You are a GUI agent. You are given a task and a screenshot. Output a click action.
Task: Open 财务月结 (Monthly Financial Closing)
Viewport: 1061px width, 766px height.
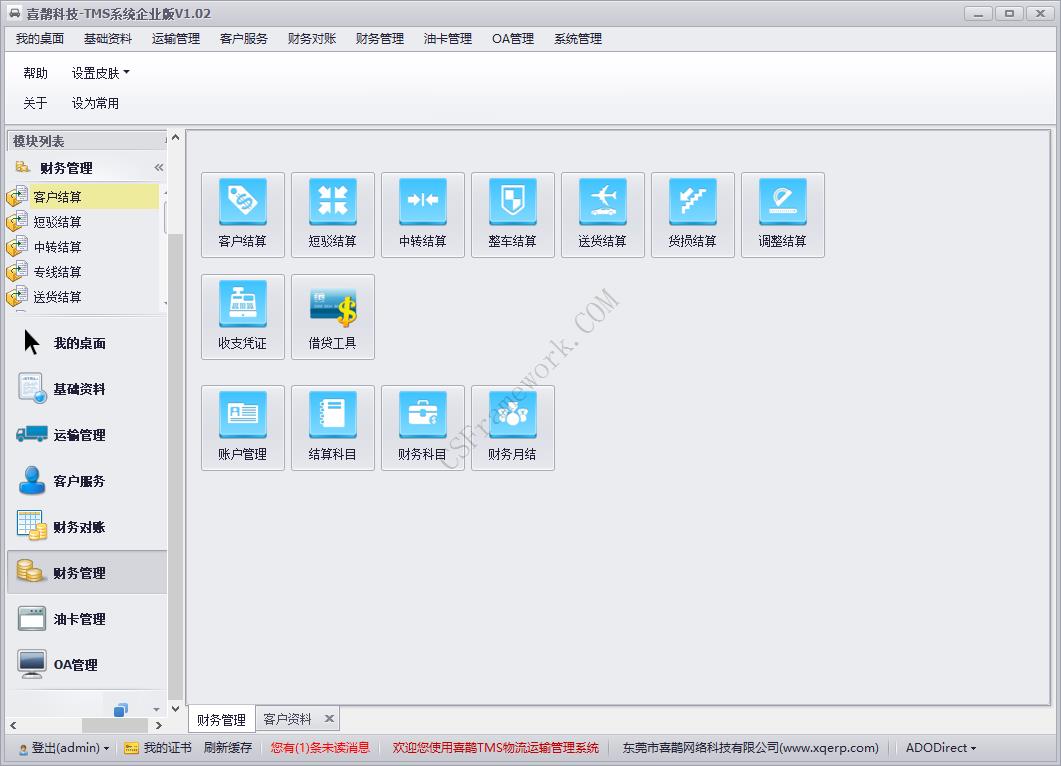(x=512, y=427)
